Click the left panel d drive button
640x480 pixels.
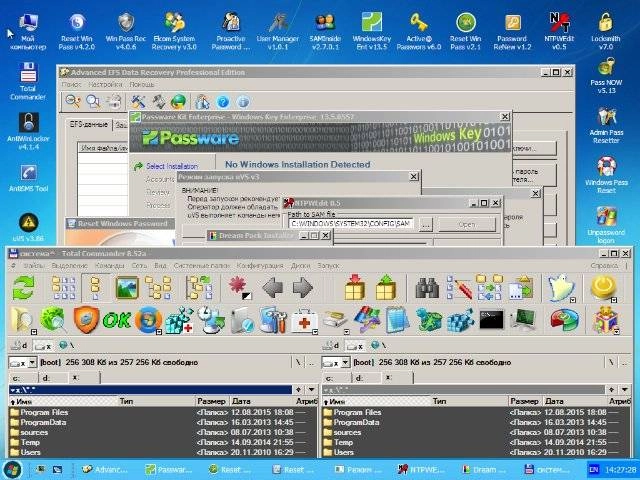click(x=20, y=345)
